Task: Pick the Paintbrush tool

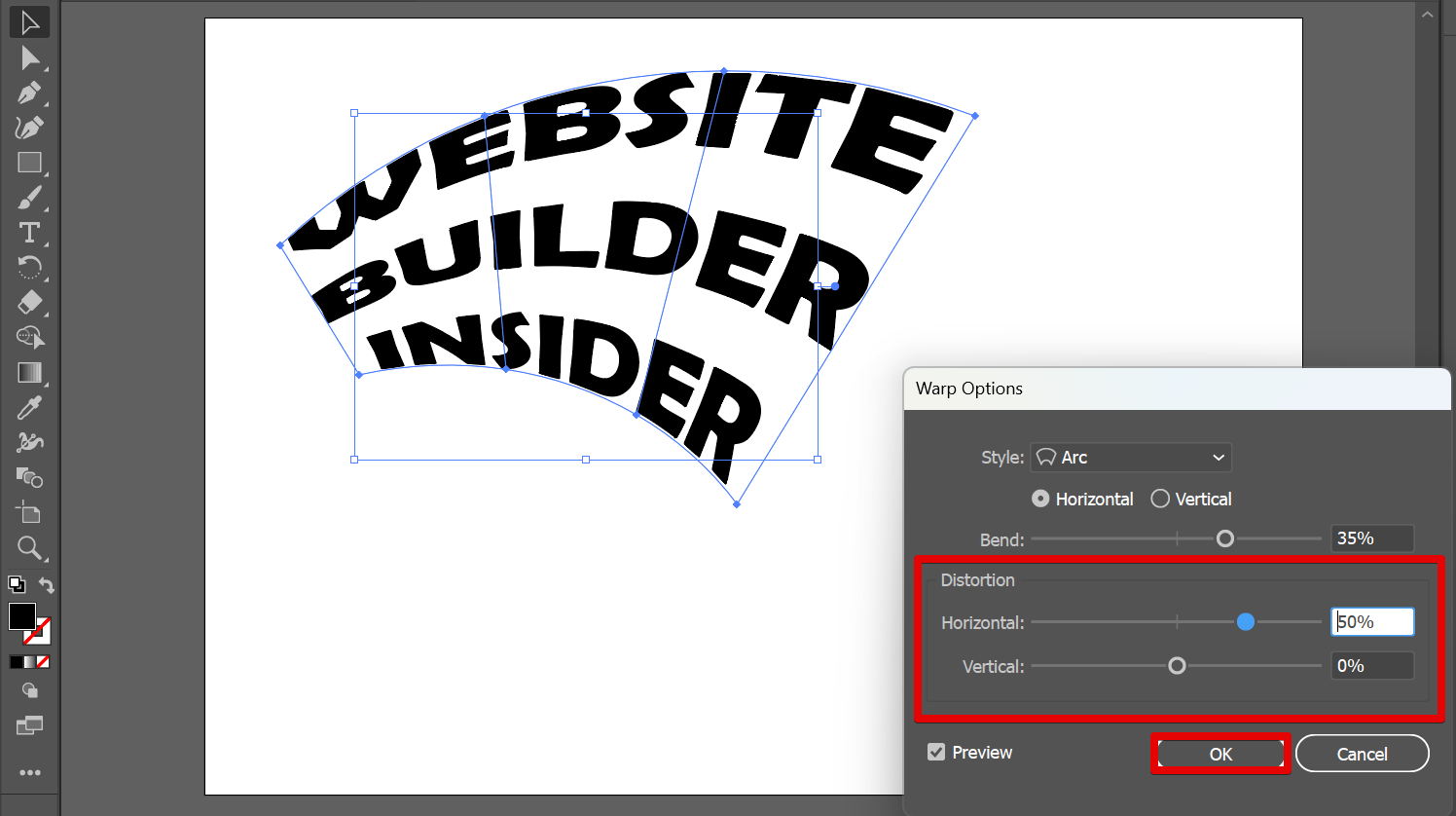Action: point(29,198)
